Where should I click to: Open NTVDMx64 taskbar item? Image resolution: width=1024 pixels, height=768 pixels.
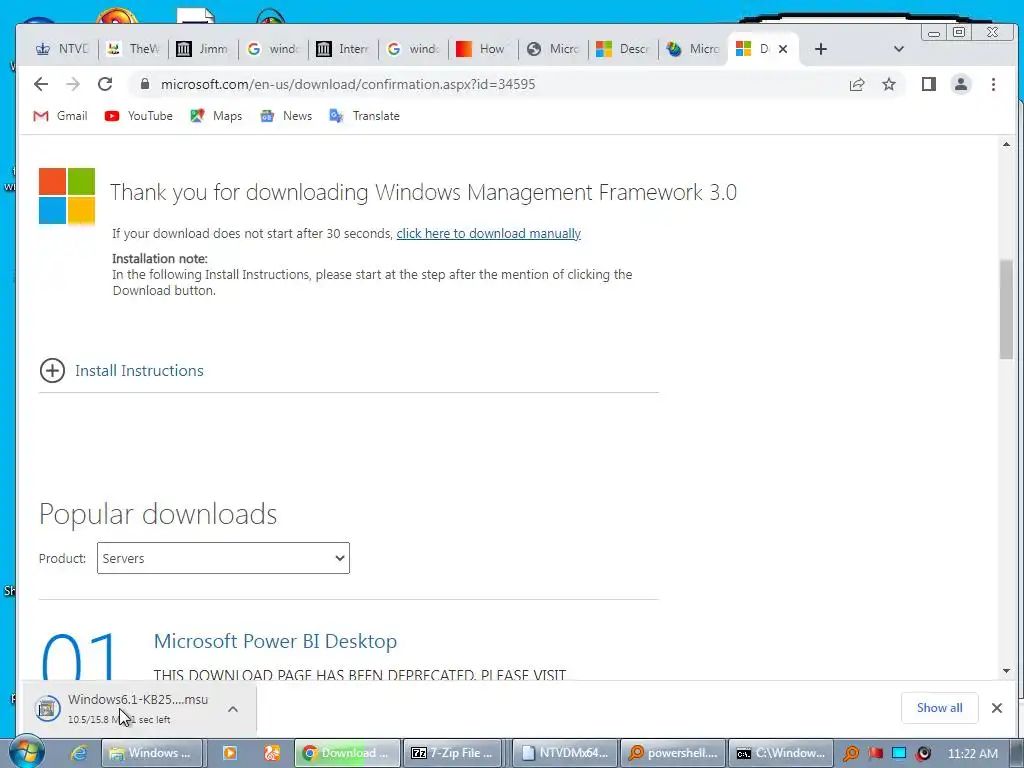click(566, 753)
